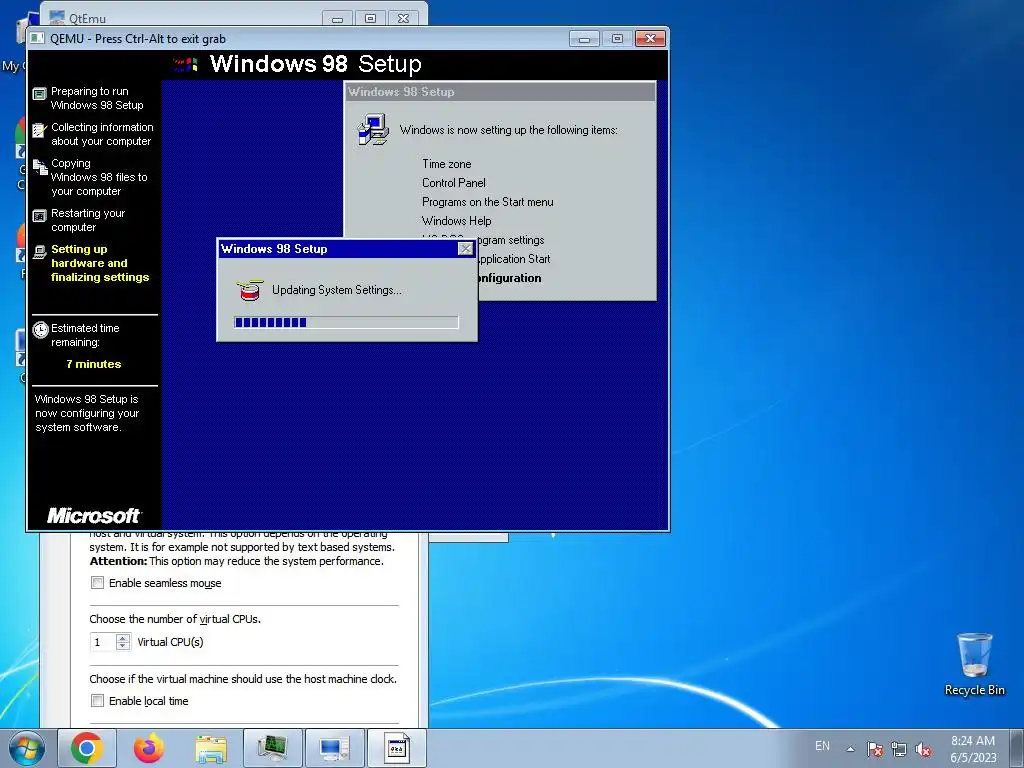Minimize the QEMU window
1024x768 pixels.
pyautogui.click(x=584, y=39)
